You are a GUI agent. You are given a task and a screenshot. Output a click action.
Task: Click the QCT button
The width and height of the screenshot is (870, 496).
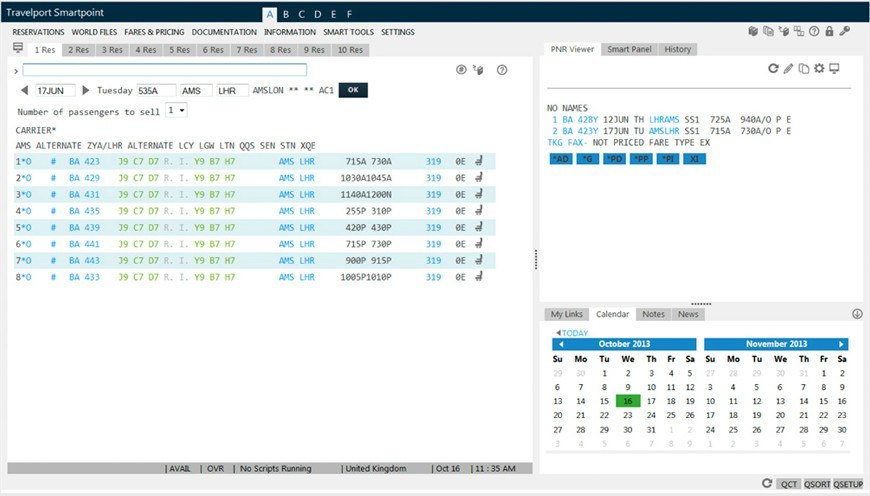click(789, 484)
